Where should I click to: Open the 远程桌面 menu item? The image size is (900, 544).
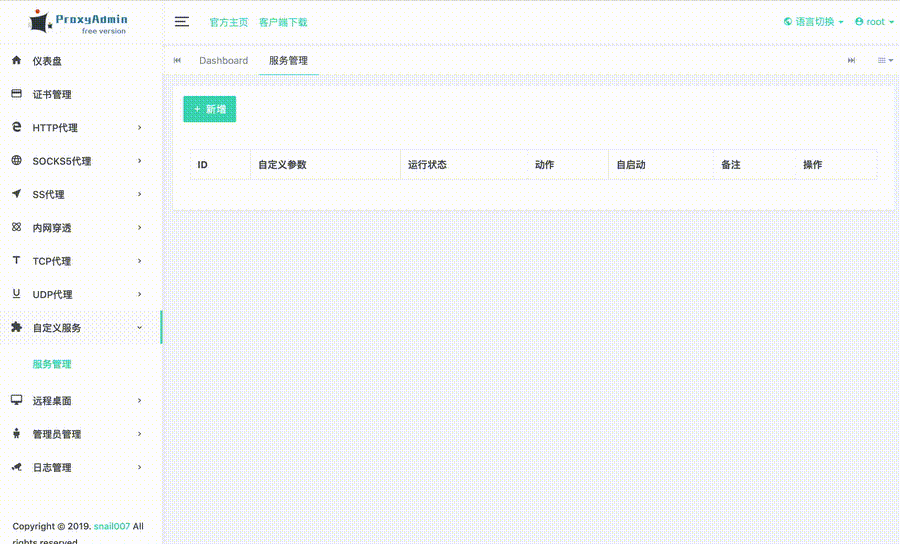(x=81, y=400)
